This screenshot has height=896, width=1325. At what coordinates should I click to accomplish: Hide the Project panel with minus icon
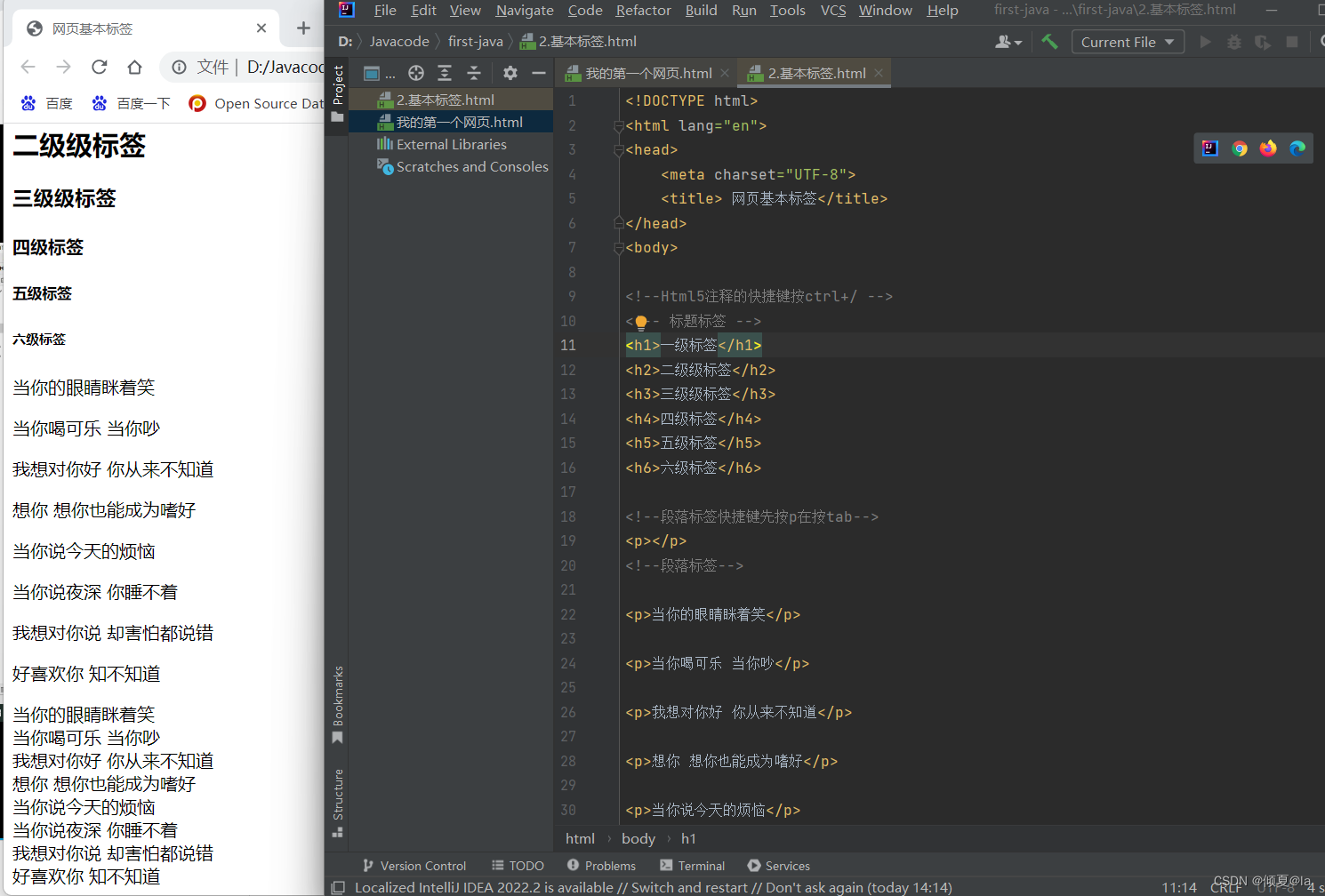click(x=538, y=73)
